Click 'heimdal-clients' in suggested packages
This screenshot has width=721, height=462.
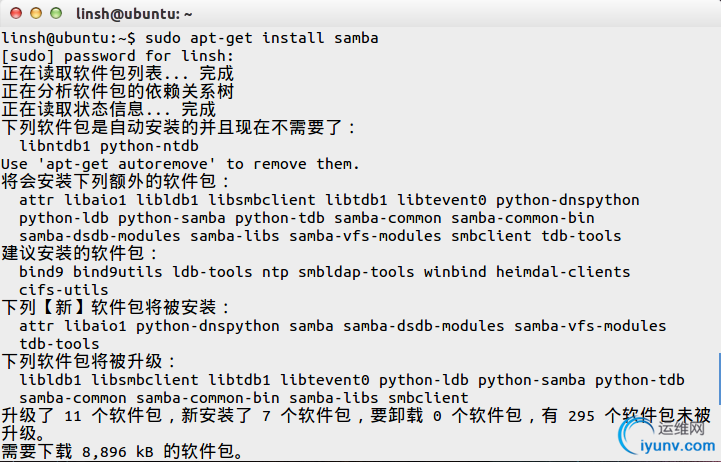point(563,272)
